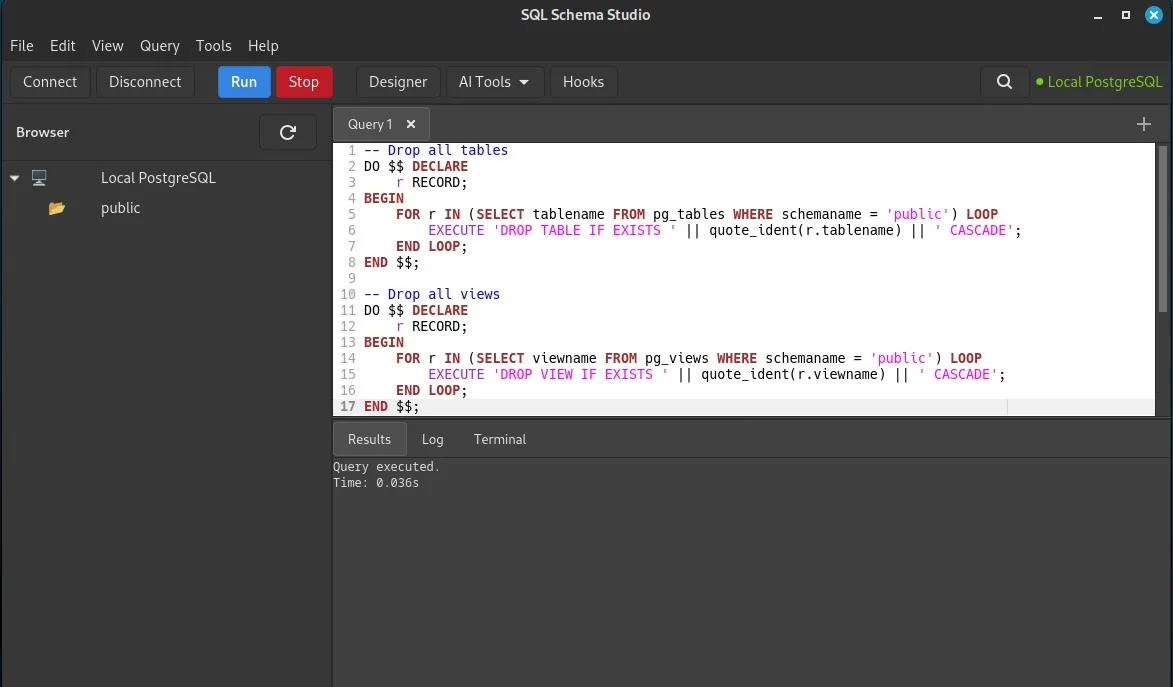Image resolution: width=1173 pixels, height=687 pixels.
Task: Open the AI Tools dropdown
Action: point(494,82)
